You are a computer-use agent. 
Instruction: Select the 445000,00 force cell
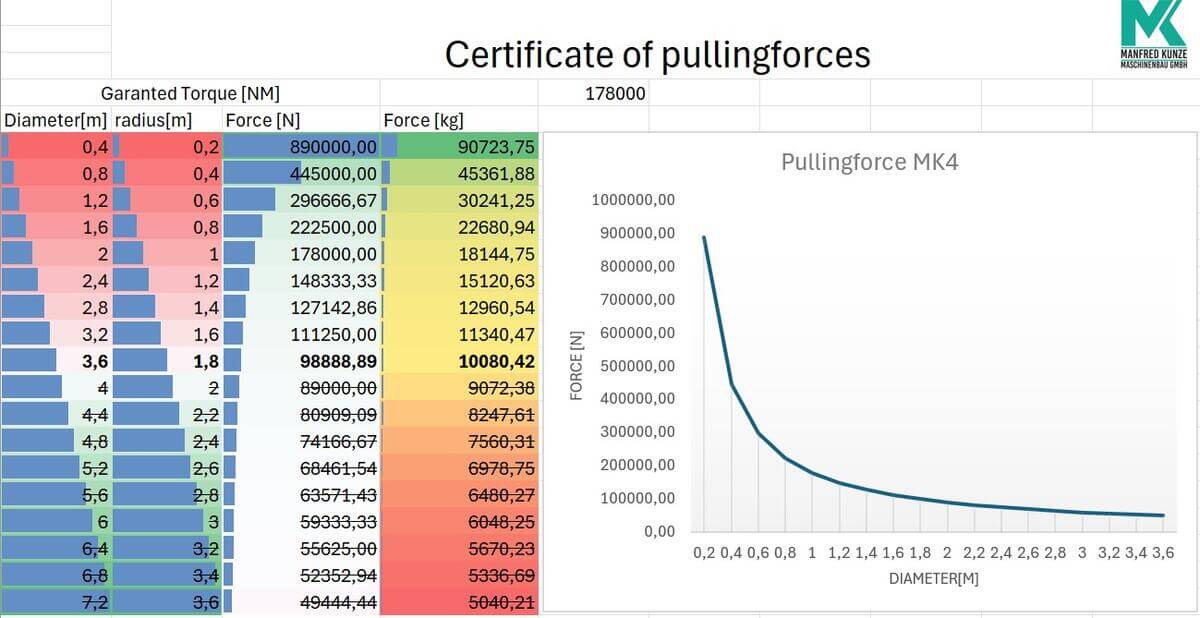point(301,173)
